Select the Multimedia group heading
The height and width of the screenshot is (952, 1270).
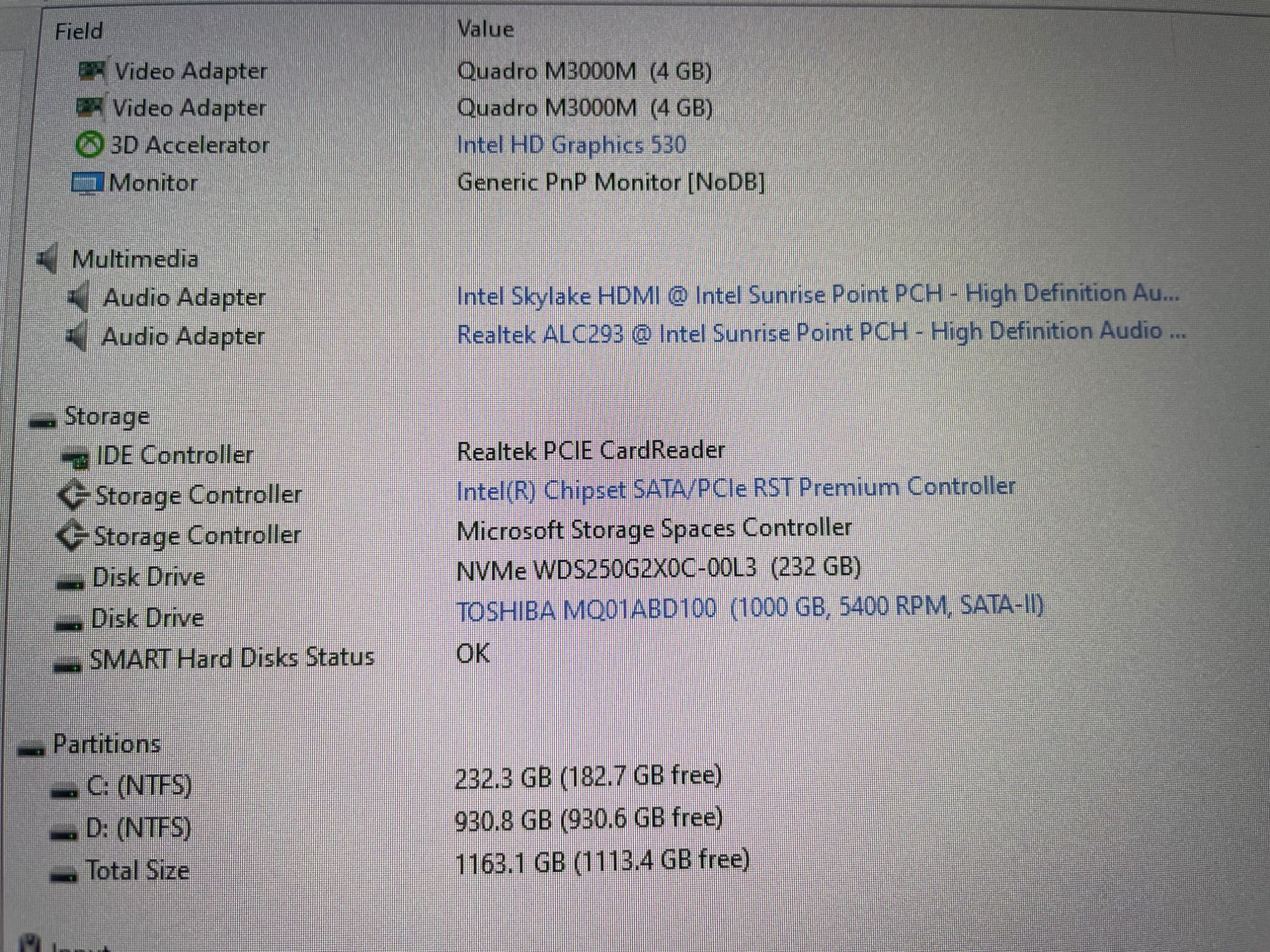click(135, 259)
